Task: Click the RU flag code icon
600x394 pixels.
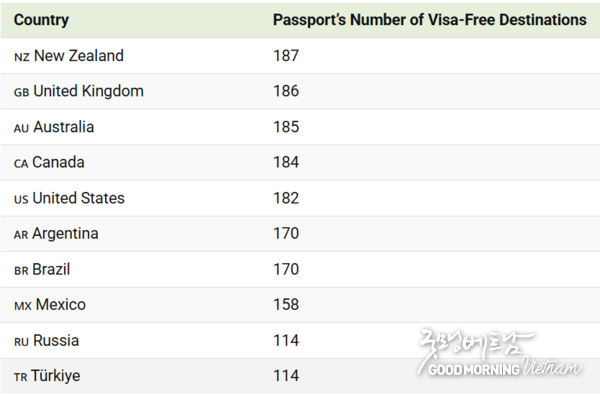Action: coord(21,342)
